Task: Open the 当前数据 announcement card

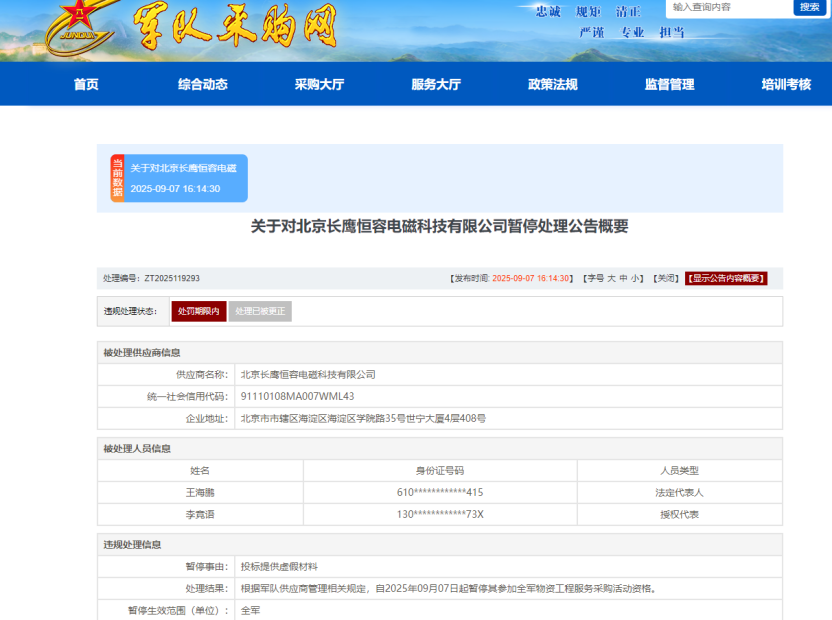Action: pyautogui.click(x=179, y=178)
